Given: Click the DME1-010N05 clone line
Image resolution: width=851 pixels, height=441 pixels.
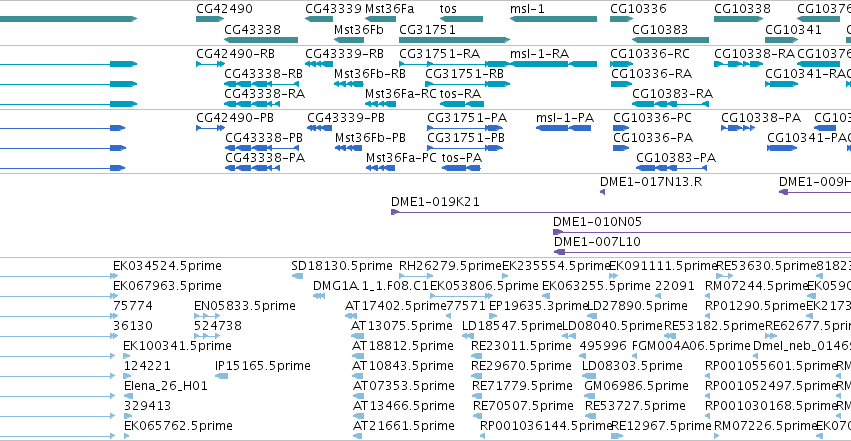Looking at the screenshot, I should click(x=702, y=232).
